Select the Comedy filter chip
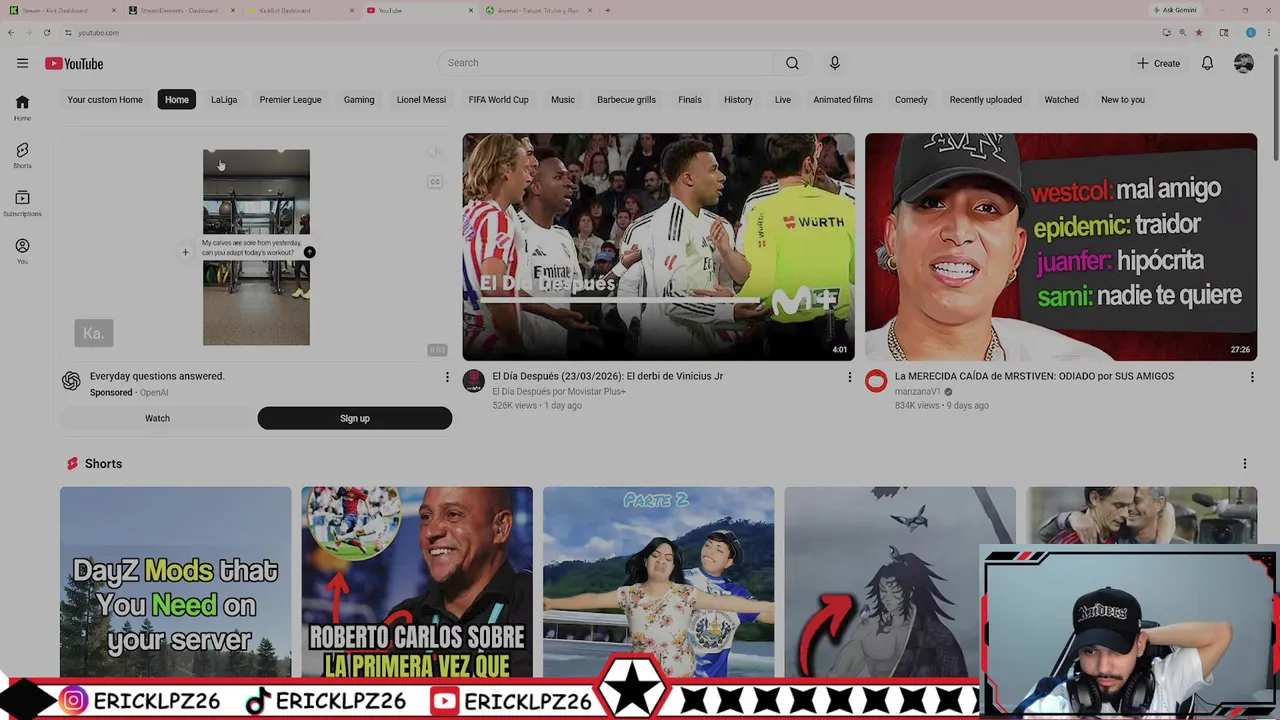Image resolution: width=1280 pixels, height=720 pixels. click(x=911, y=100)
